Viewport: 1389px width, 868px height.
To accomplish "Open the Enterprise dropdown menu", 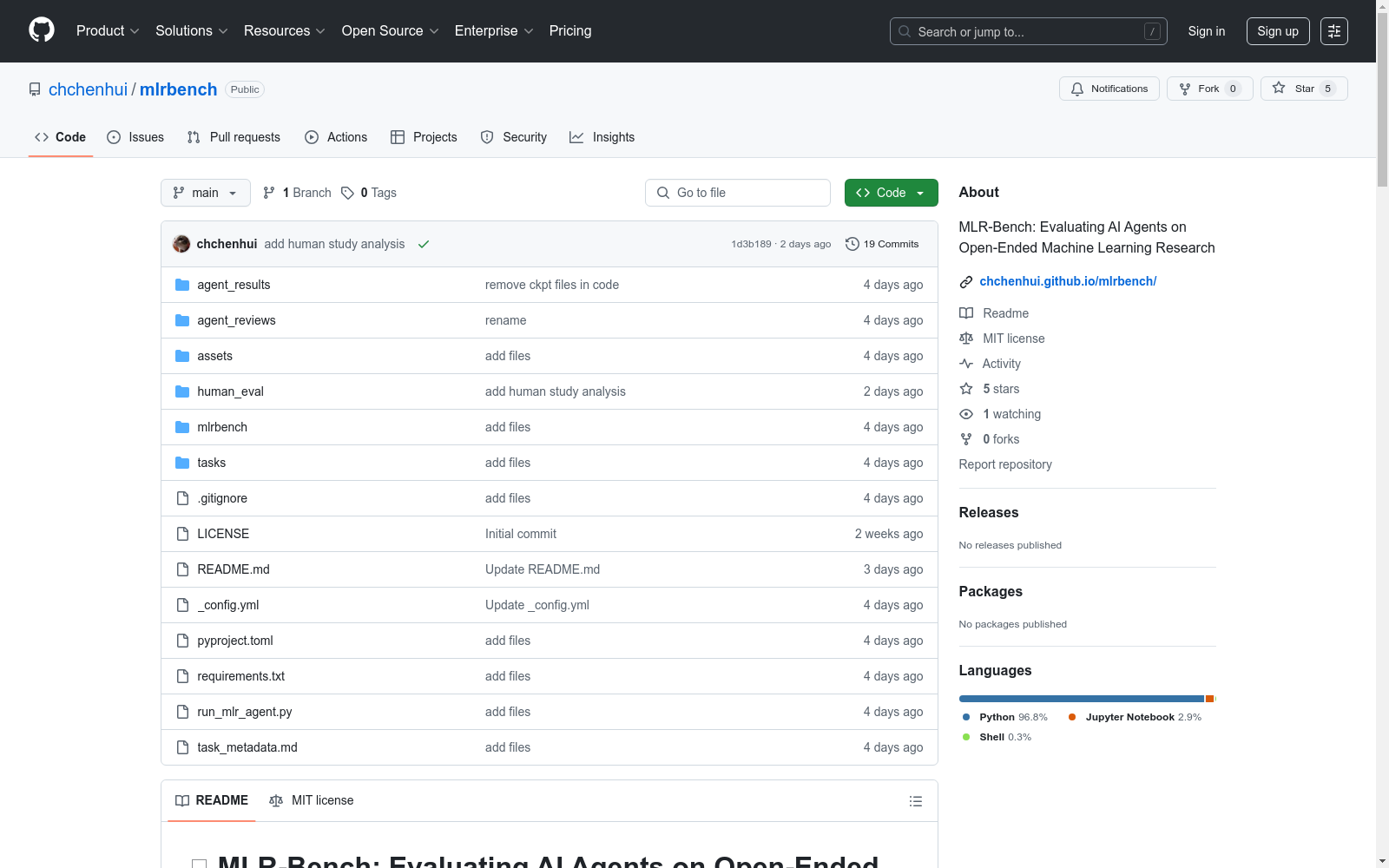I will pyautogui.click(x=494, y=31).
